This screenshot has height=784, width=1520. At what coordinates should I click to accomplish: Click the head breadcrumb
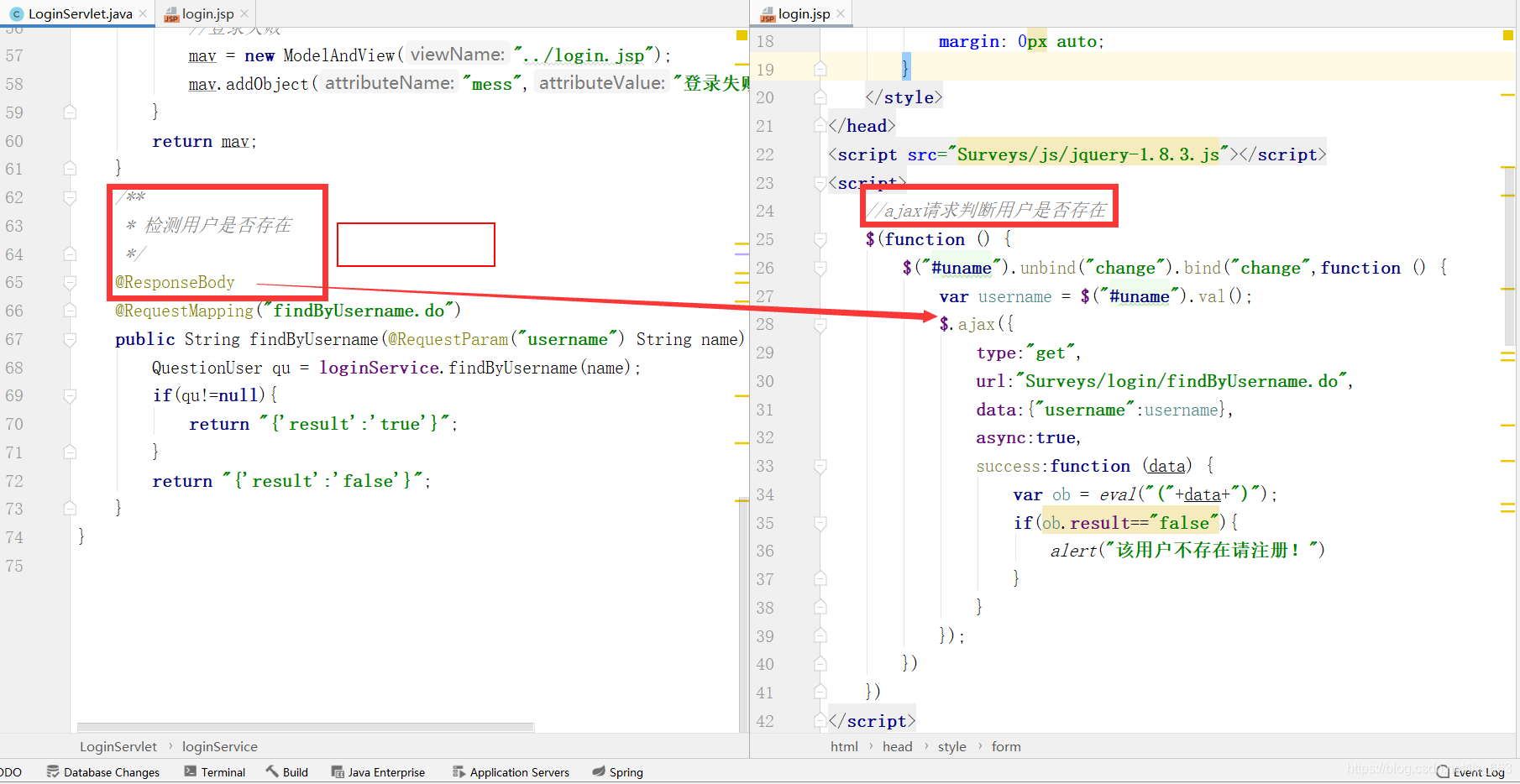coord(897,746)
